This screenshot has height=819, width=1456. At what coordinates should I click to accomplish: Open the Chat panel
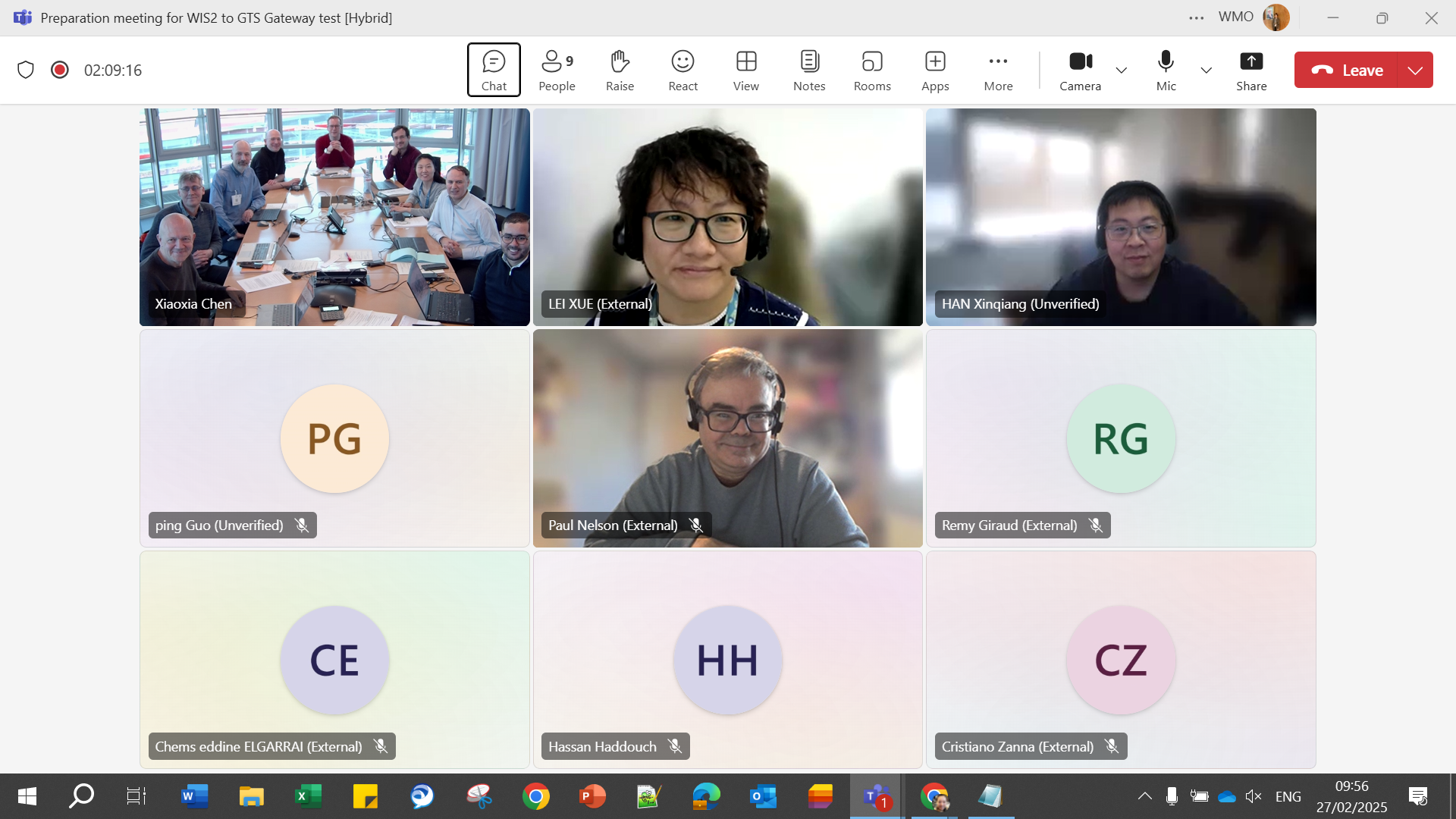pos(494,70)
